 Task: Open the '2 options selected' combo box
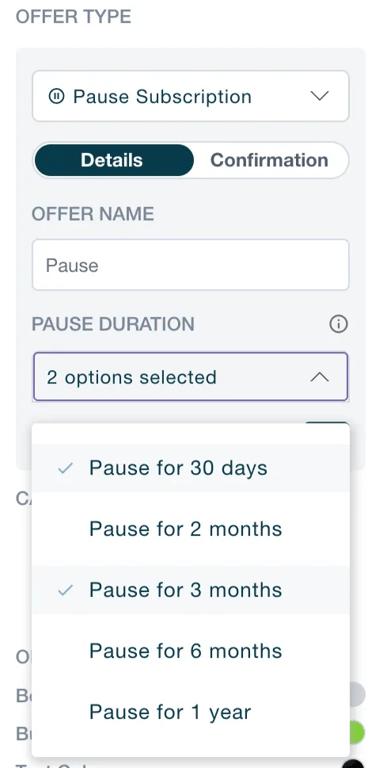[191, 377]
